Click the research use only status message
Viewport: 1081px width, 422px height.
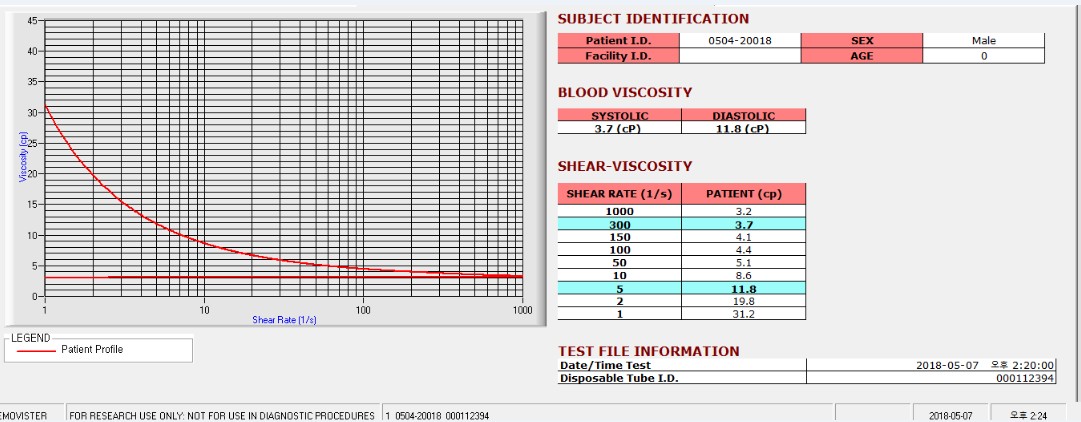[x=222, y=416]
